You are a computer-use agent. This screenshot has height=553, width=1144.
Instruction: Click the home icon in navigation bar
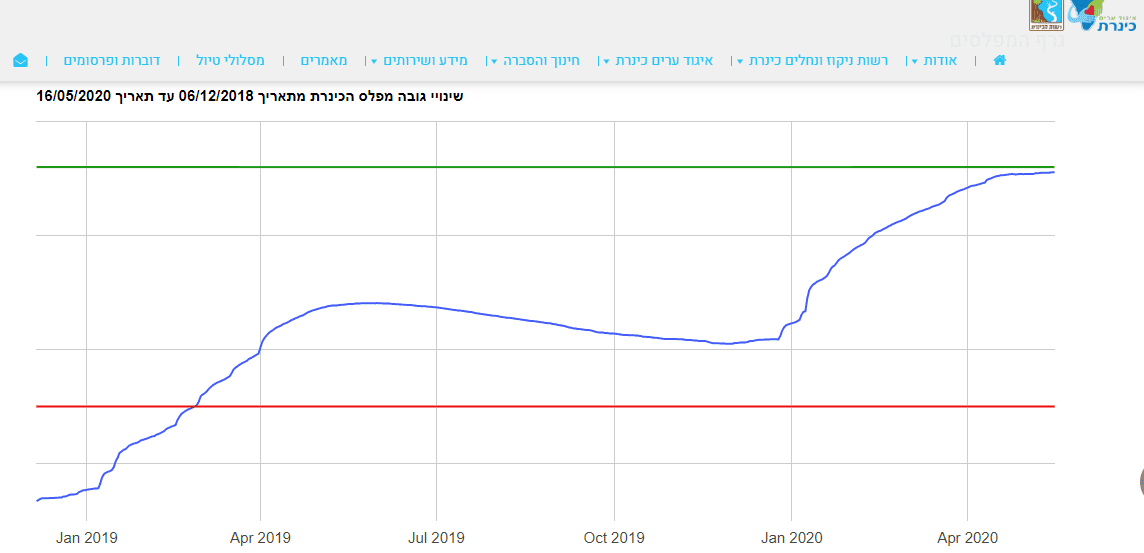point(999,60)
